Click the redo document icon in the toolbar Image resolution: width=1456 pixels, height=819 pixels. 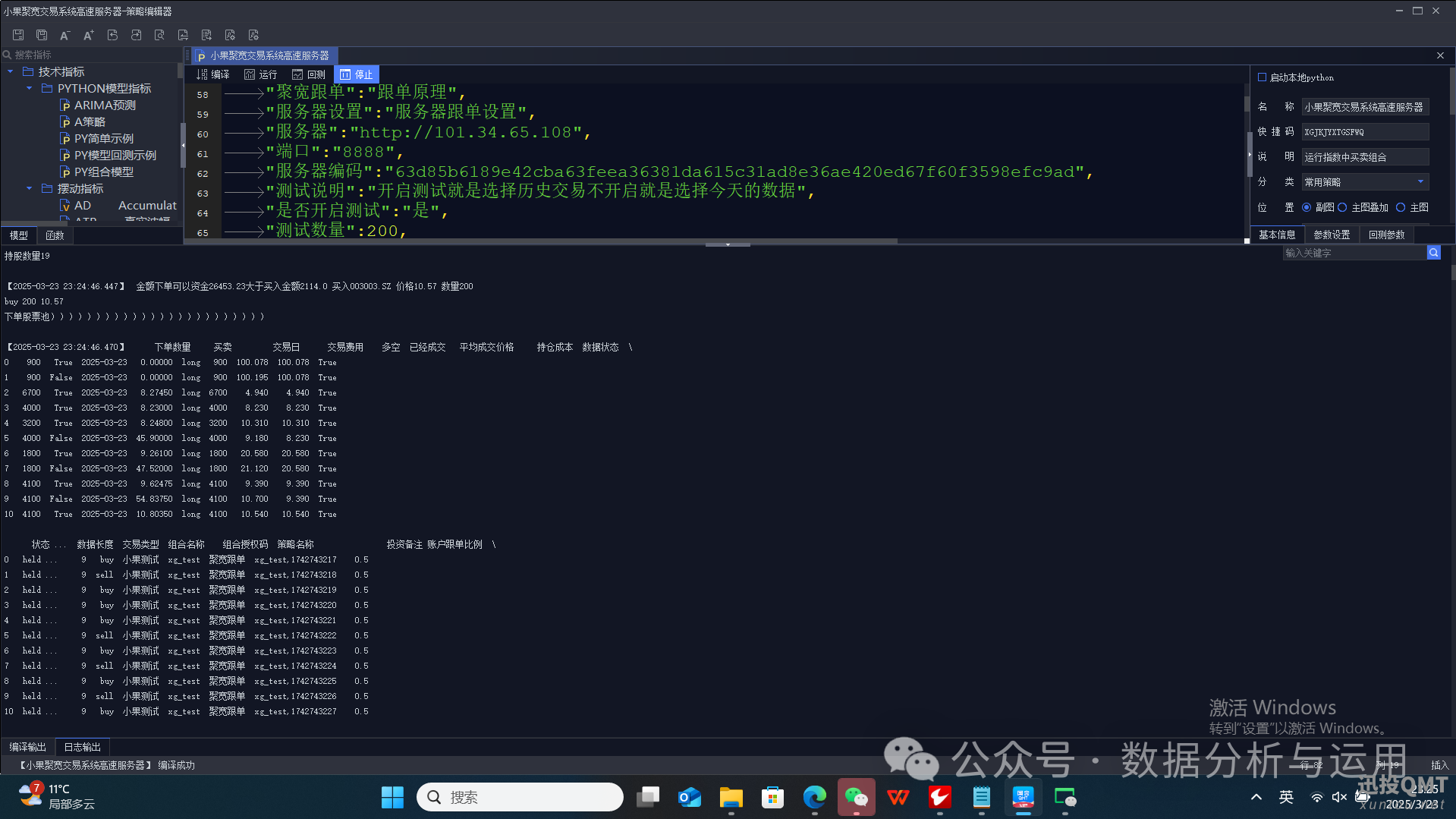[136, 35]
